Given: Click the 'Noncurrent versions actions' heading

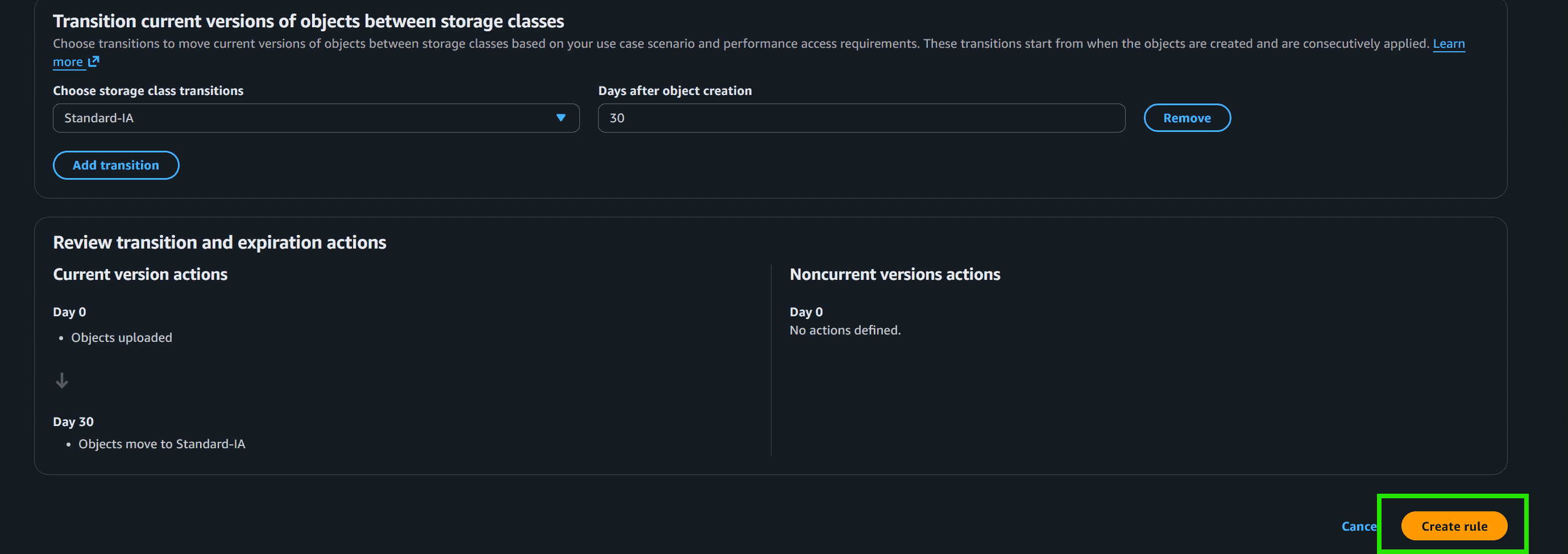Looking at the screenshot, I should click(895, 275).
